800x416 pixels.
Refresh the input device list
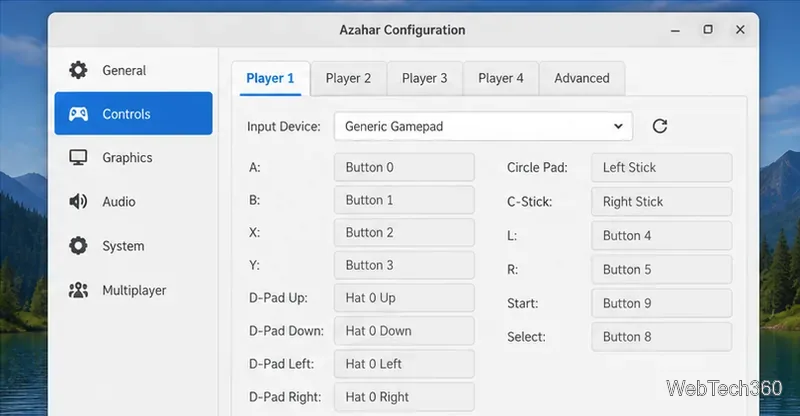[x=660, y=126]
